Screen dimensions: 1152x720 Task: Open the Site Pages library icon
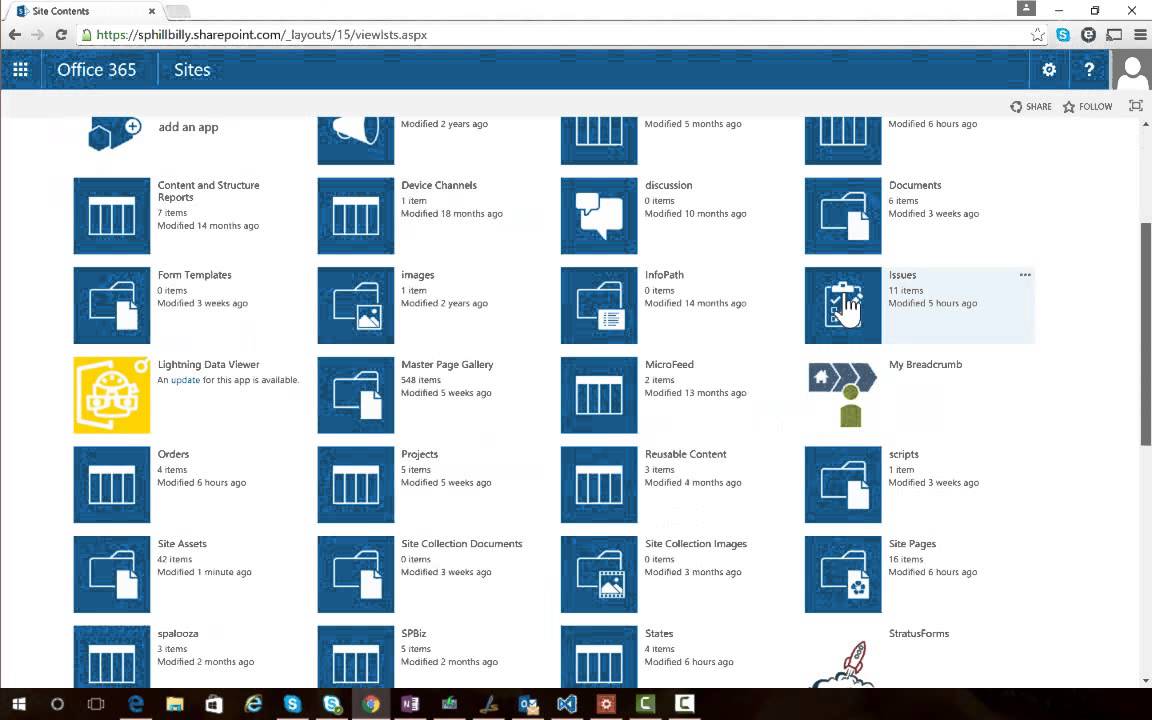click(843, 575)
